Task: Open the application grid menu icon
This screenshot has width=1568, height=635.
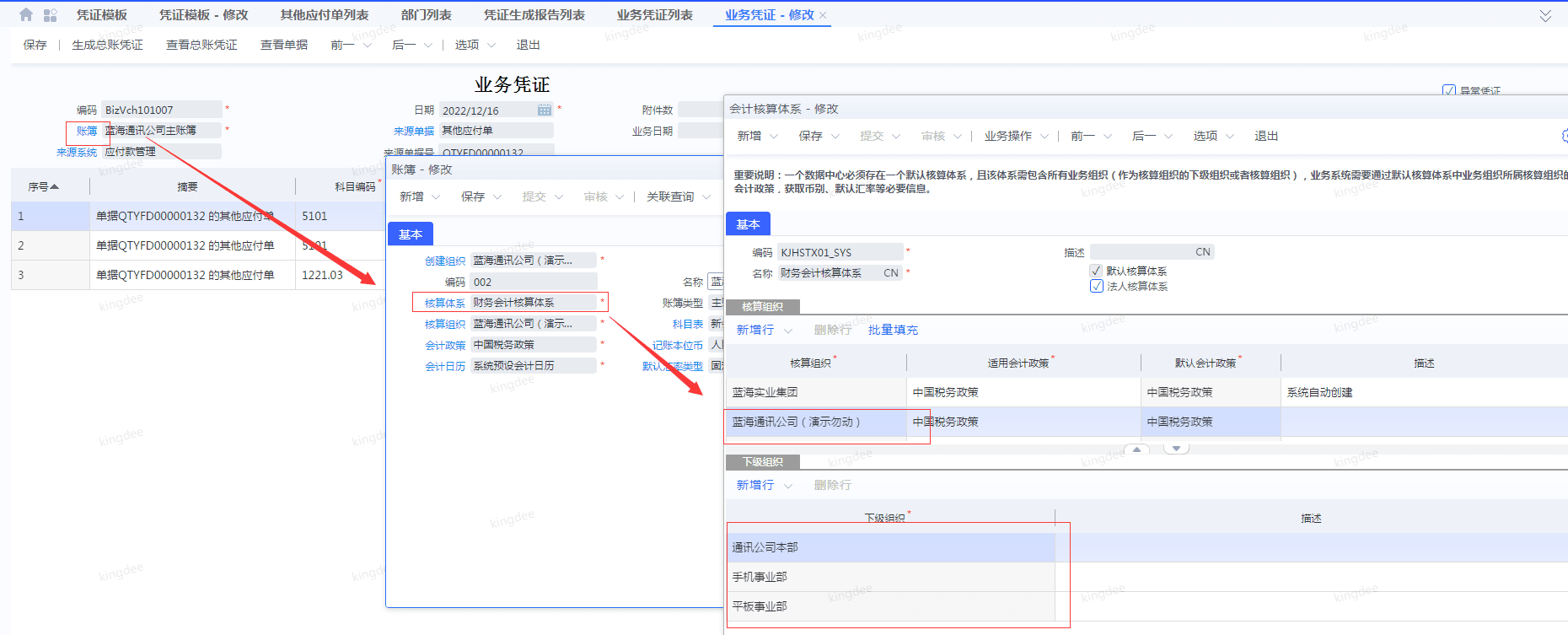Action: point(50,15)
